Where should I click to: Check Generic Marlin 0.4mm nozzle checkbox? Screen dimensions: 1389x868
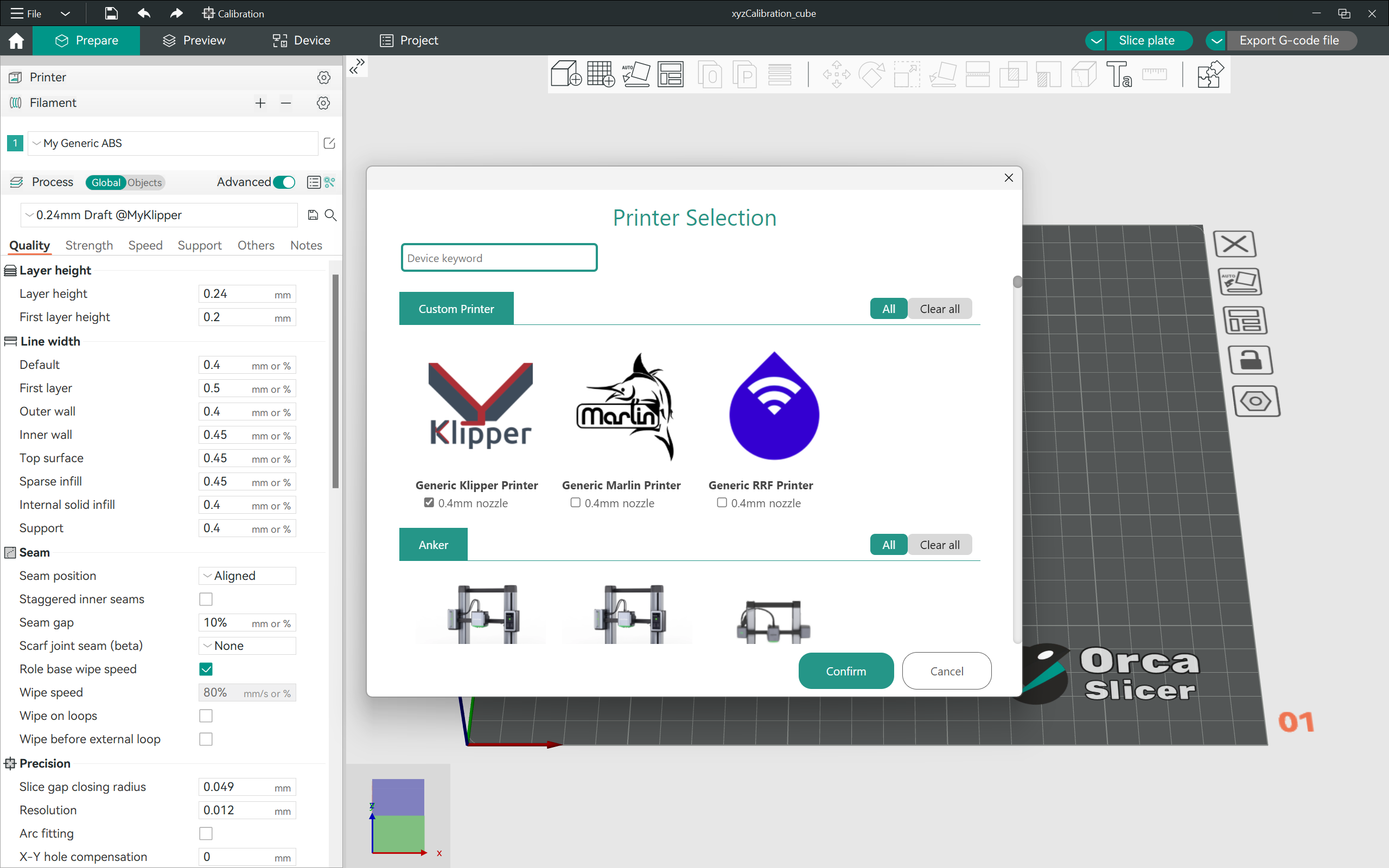575,503
